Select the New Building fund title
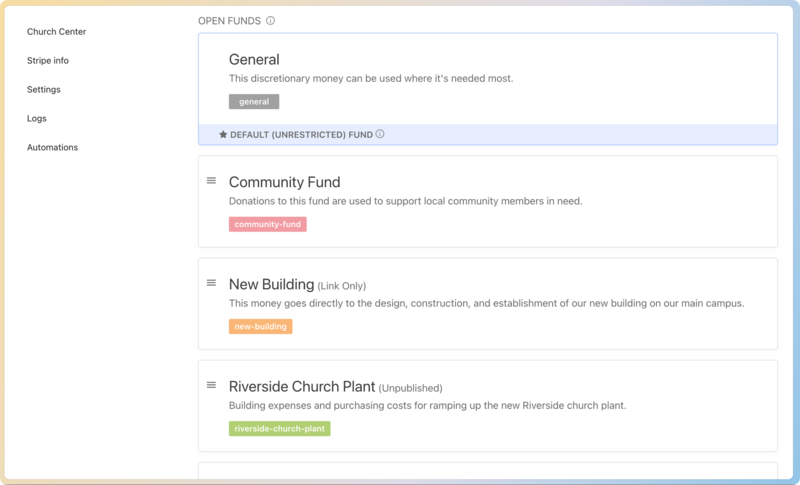Viewport: 800px width, 485px height. pos(271,284)
